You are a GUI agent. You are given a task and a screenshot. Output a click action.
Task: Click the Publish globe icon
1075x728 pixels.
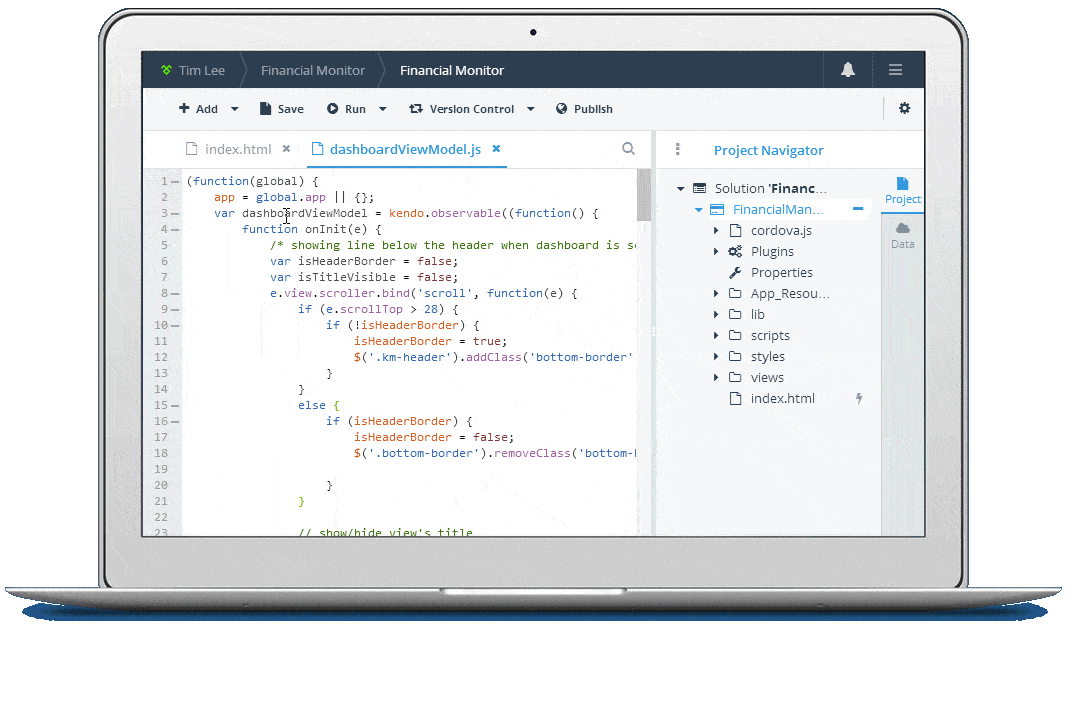(x=561, y=108)
